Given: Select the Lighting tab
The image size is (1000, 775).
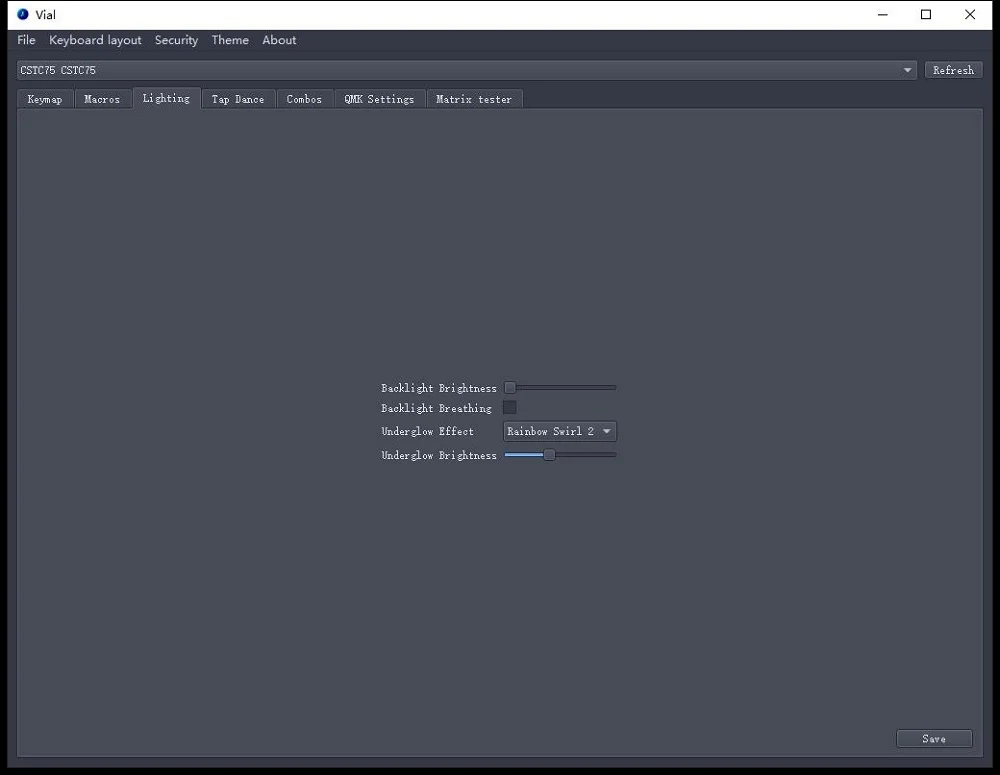Looking at the screenshot, I should (166, 98).
